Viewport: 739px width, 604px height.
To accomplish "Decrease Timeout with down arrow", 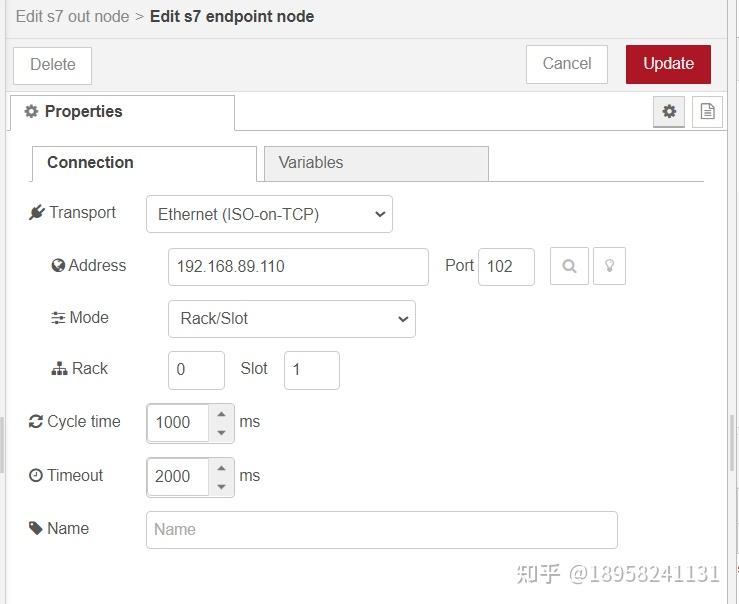I will point(222,486).
